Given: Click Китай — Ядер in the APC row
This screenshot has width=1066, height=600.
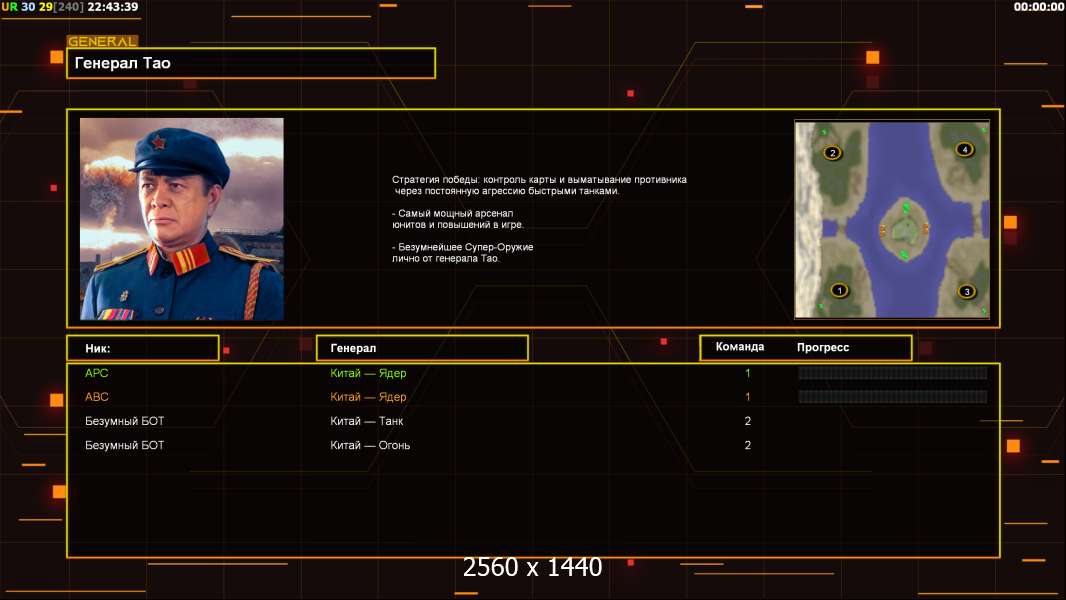Looking at the screenshot, I should [x=368, y=373].
